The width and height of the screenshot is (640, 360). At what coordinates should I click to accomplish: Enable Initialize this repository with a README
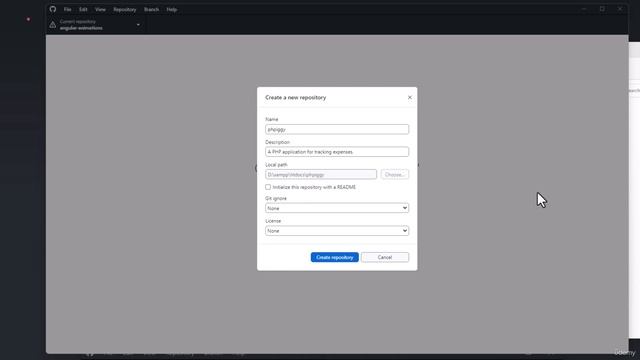268,187
